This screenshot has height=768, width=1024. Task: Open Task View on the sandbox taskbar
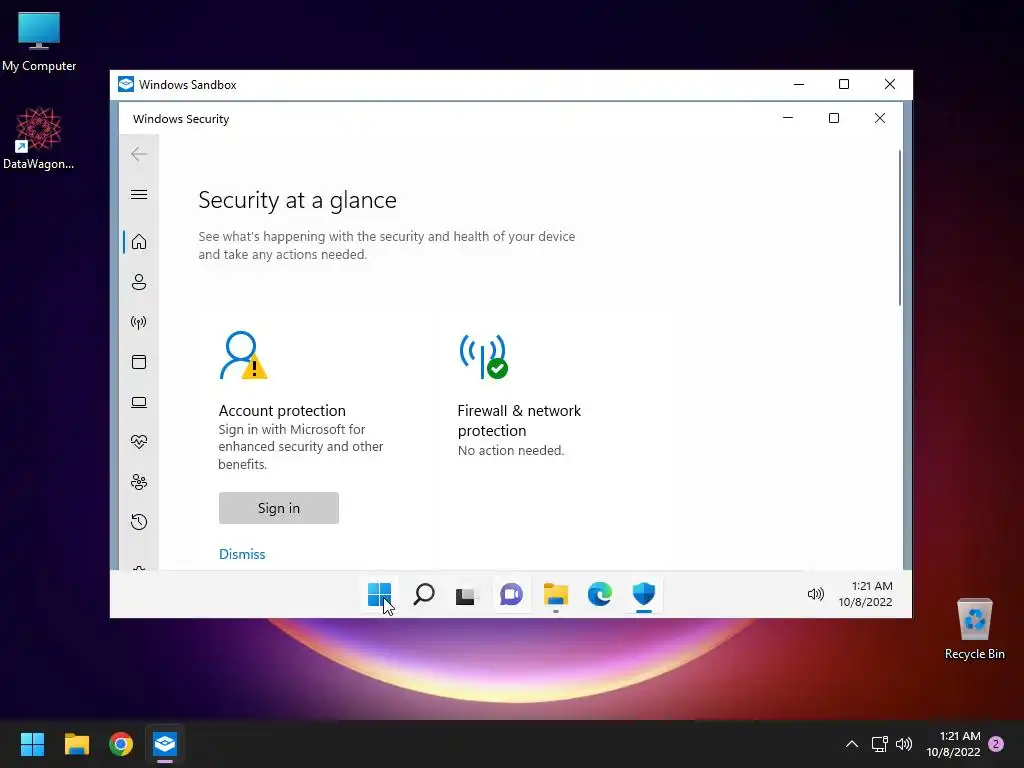[467, 595]
